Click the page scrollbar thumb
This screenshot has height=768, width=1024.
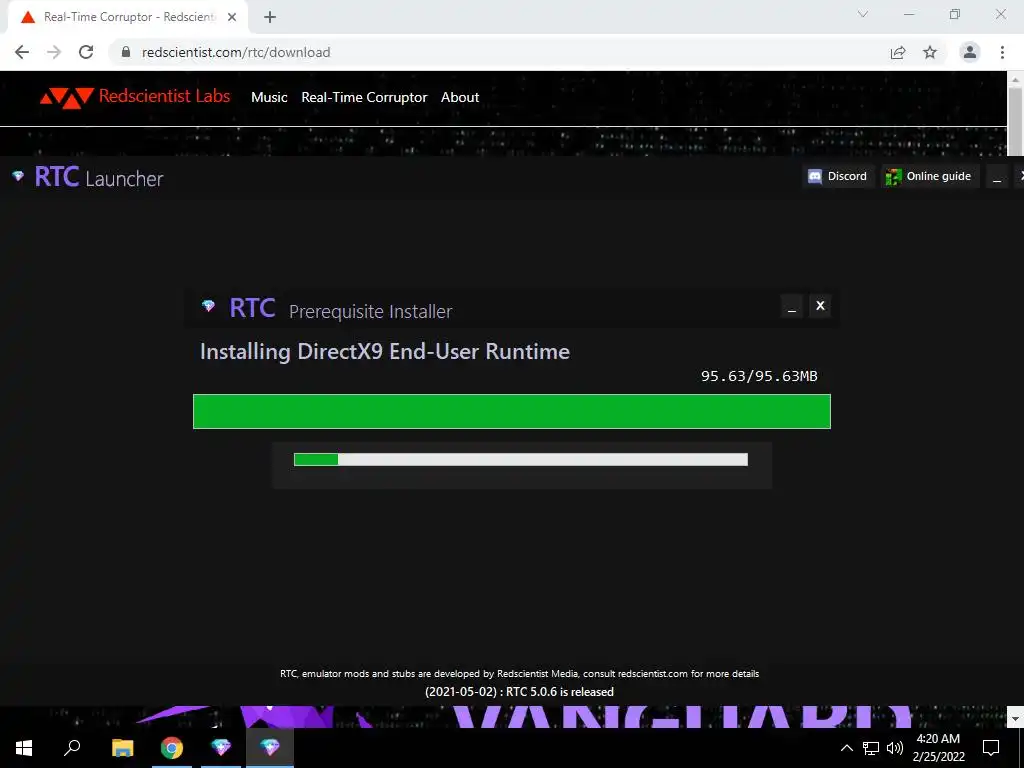pos(1015,121)
